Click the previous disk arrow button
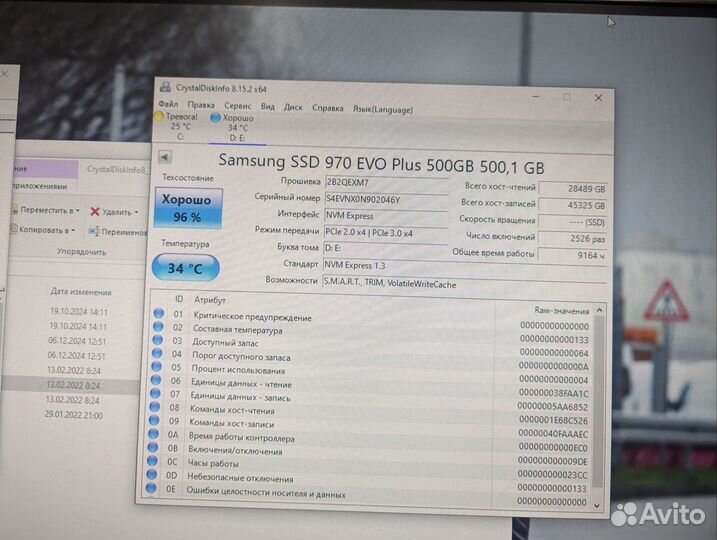The image size is (717, 540). 165,157
